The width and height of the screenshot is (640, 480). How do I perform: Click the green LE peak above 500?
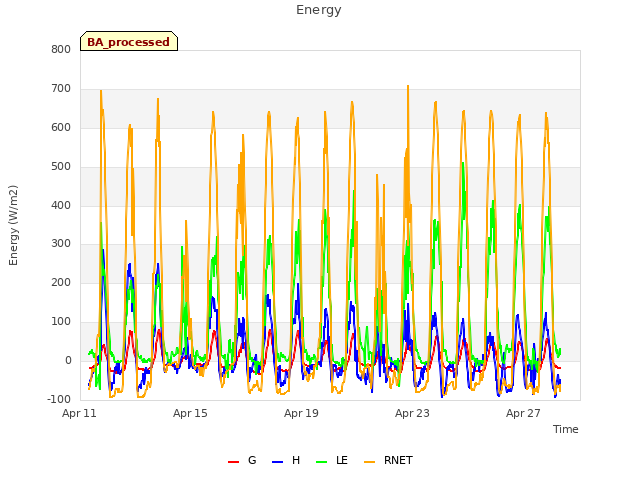(x=463, y=163)
